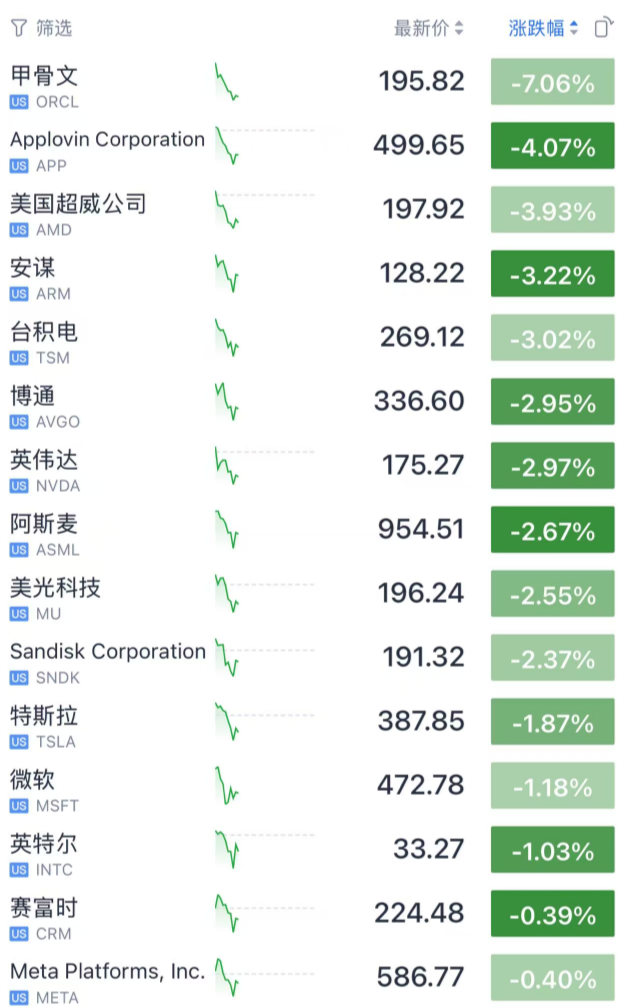Open the 筛选 filter funnel icon
The height and width of the screenshot is (1008, 627).
(x=18, y=28)
